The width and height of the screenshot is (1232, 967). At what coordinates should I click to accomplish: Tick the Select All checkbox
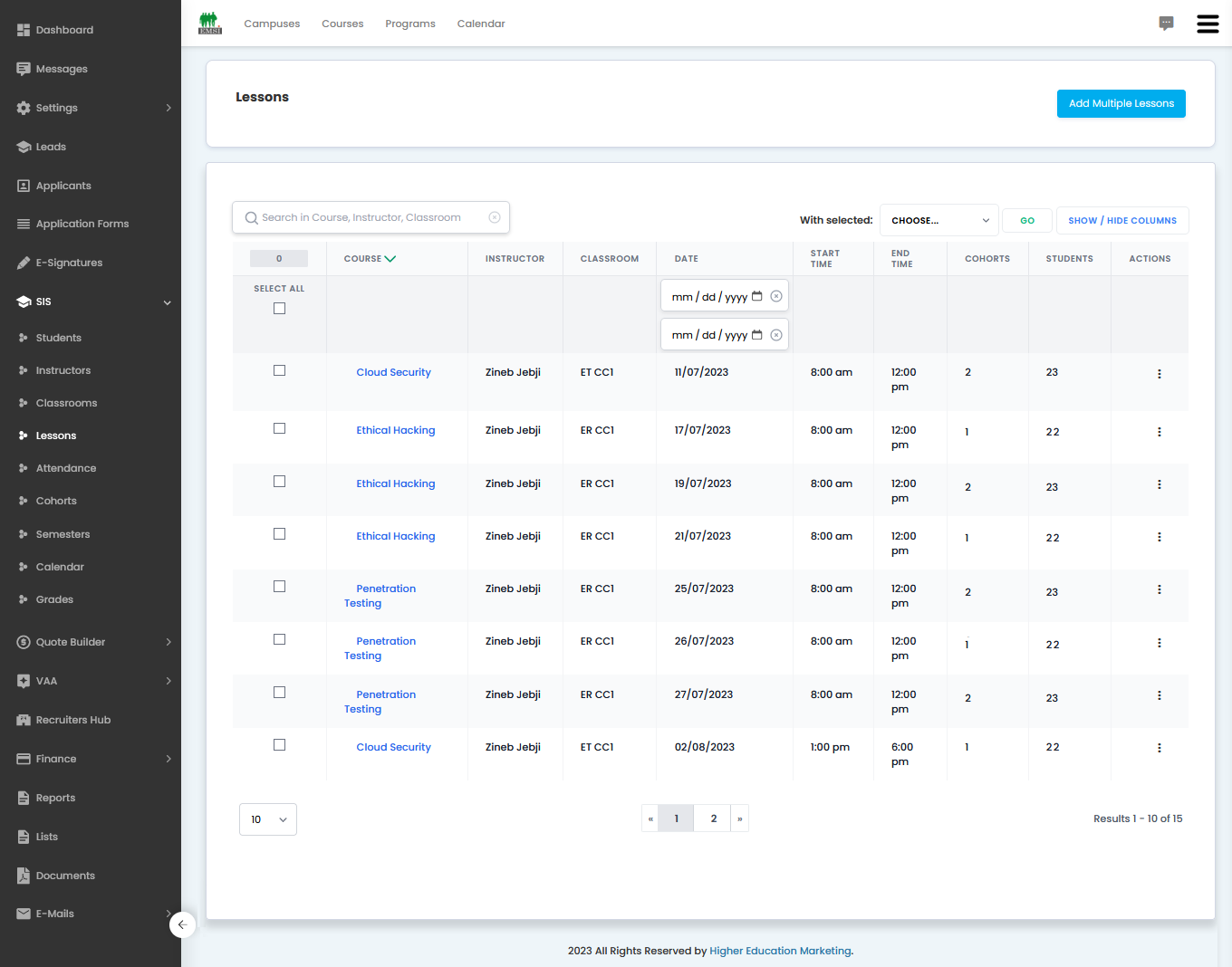(279, 309)
